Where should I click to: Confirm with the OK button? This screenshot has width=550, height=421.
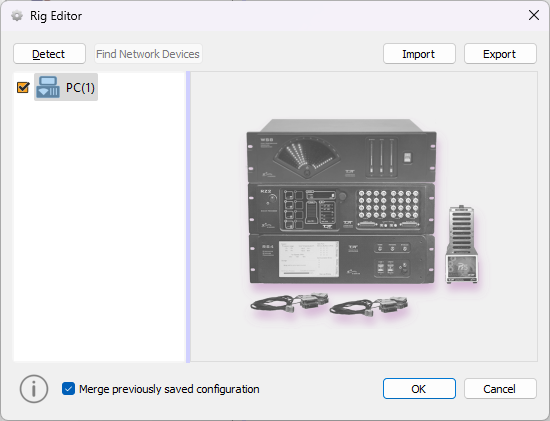(x=419, y=388)
